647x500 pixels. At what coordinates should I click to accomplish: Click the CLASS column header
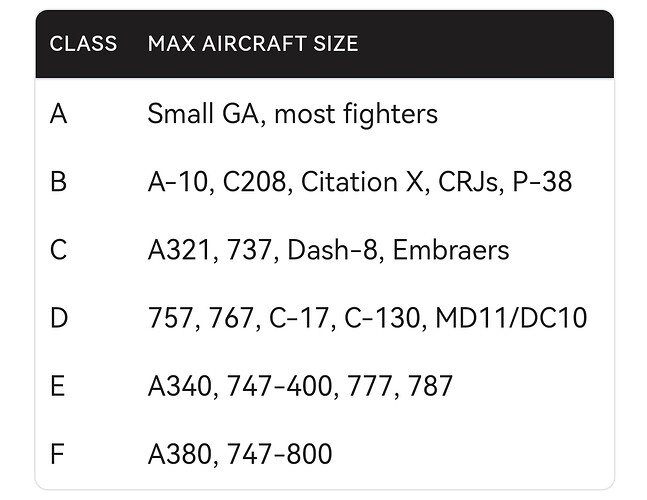click(83, 44)
